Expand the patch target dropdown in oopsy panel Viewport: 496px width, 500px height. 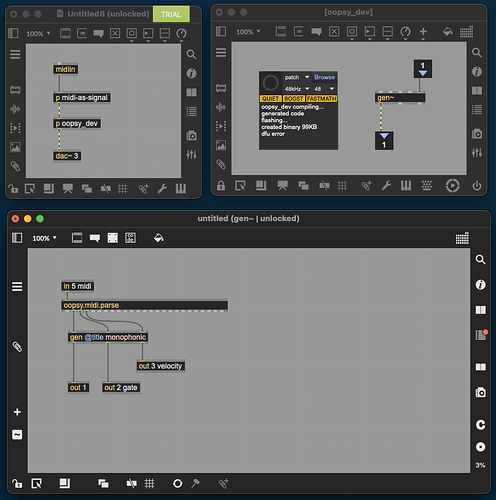[x=297, y=77]
